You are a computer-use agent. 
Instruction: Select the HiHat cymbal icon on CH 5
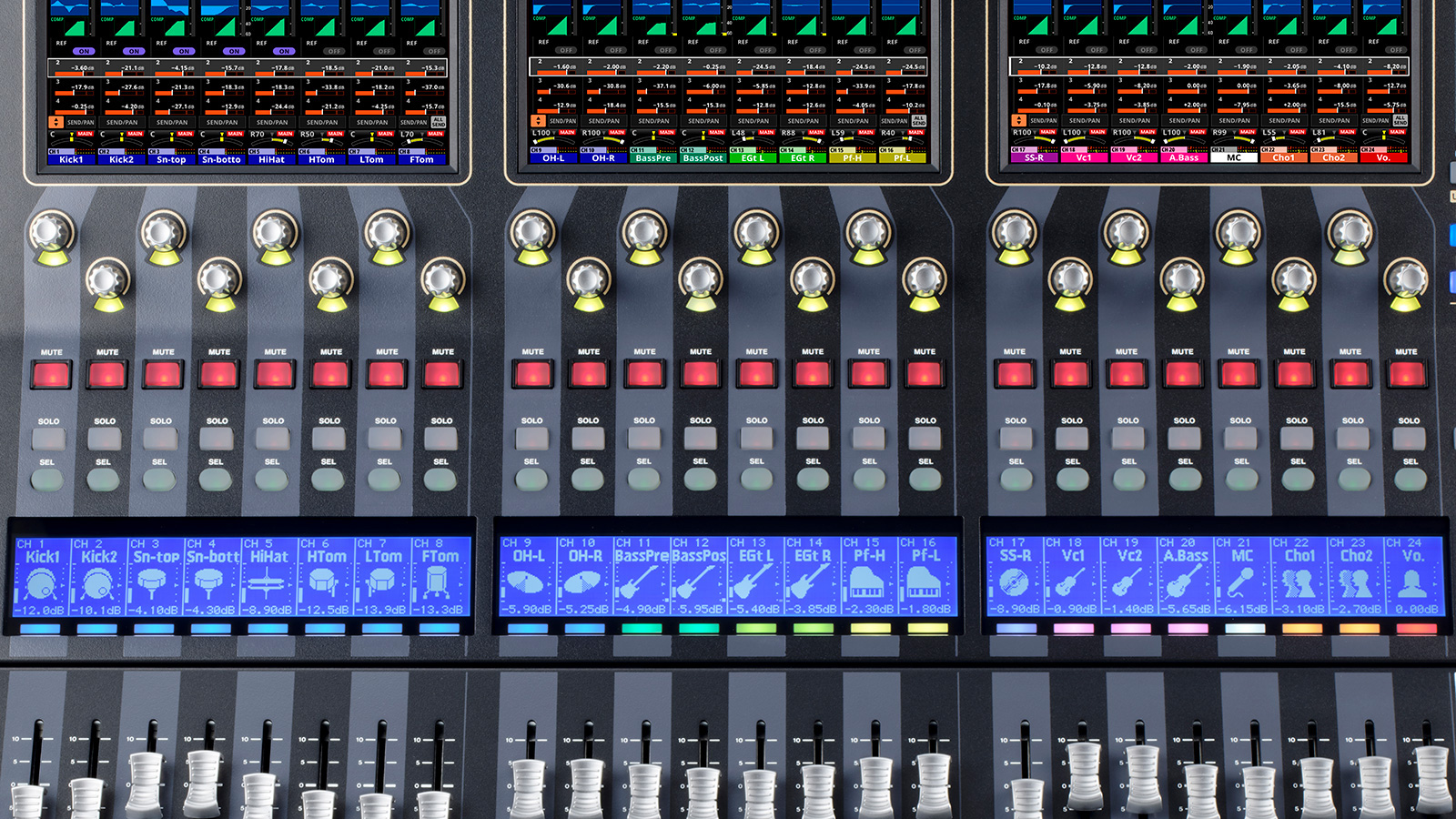pos(268,583)
